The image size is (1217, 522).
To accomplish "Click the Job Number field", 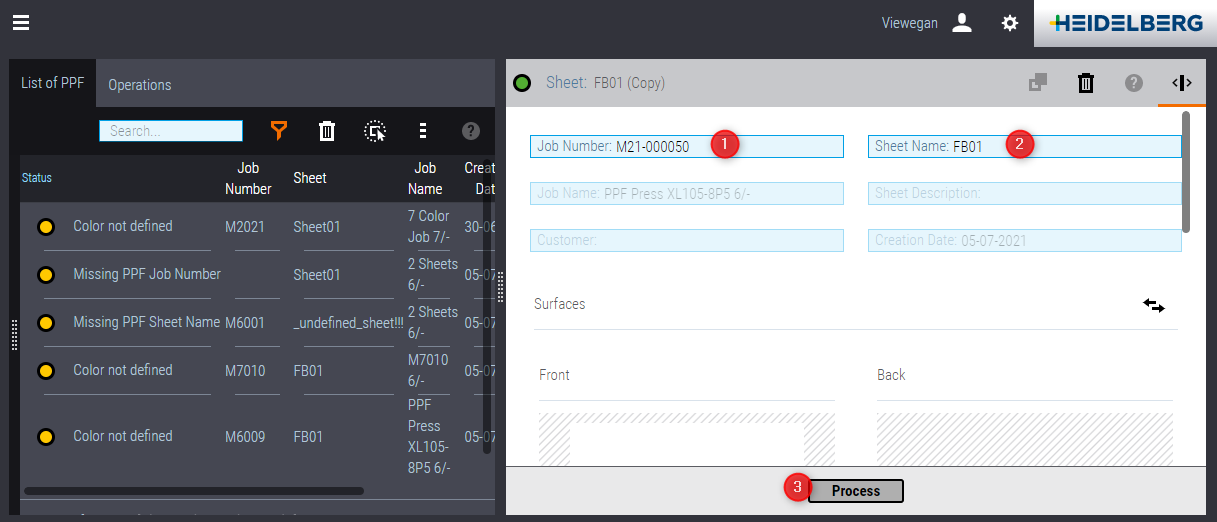I will [x=686, y=146].
